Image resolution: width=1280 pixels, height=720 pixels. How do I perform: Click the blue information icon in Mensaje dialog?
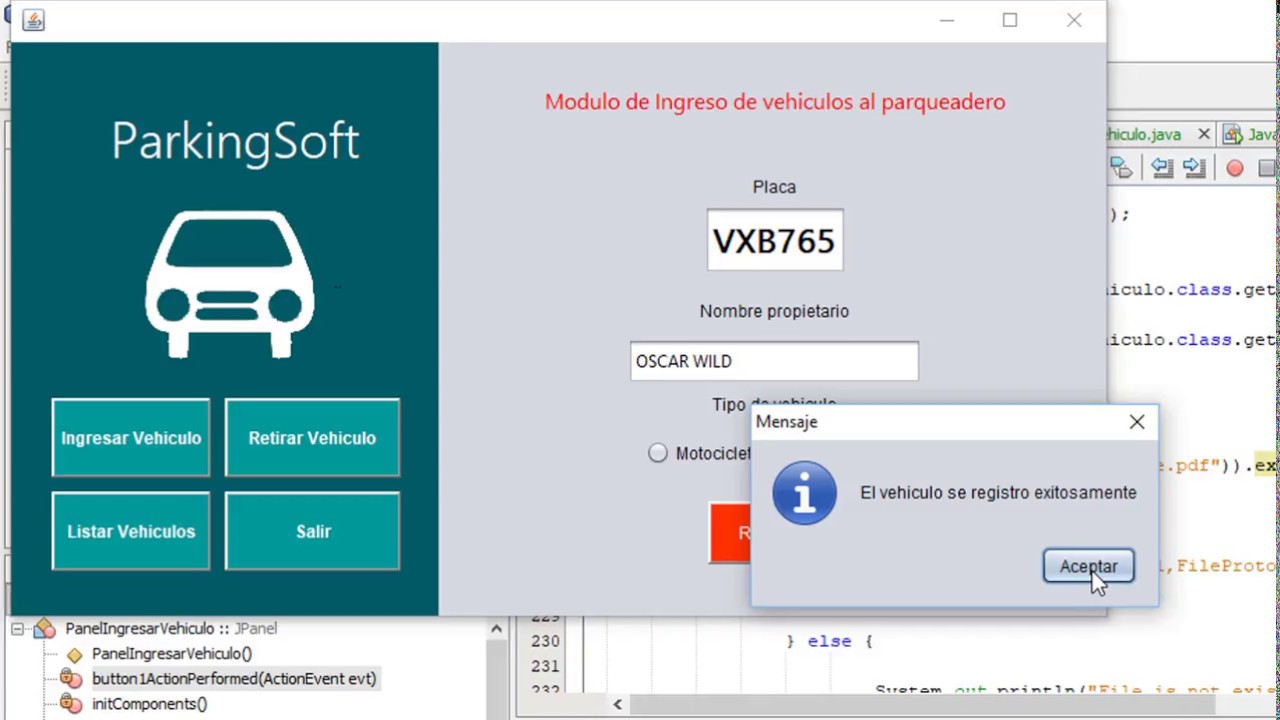805,493
